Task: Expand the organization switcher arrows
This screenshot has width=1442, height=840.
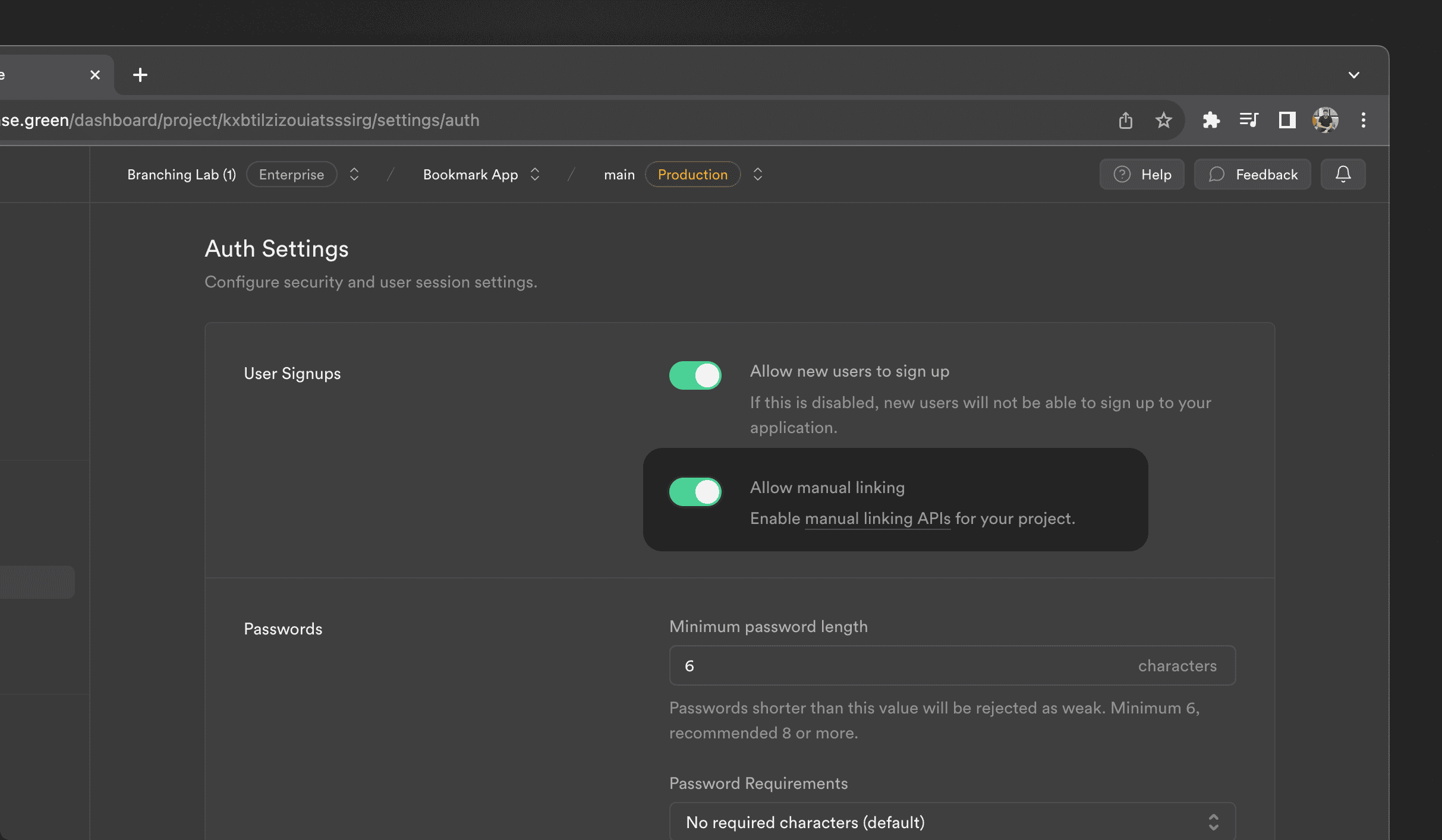Action: [x=354, y=175]
